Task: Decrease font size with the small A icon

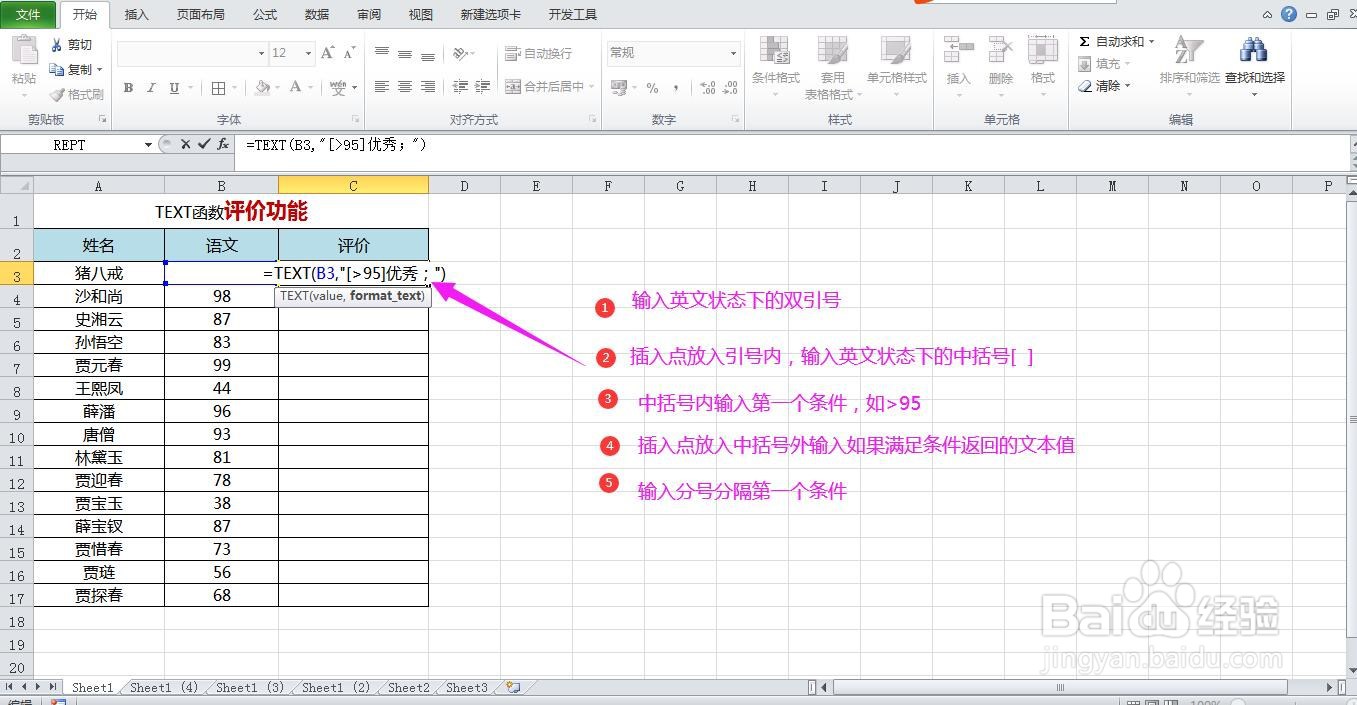Action: (350, 53)
